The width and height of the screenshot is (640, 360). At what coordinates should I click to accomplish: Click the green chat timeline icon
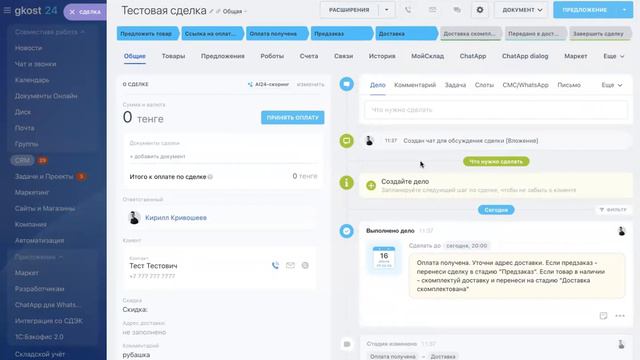click(x=347, y=141)
